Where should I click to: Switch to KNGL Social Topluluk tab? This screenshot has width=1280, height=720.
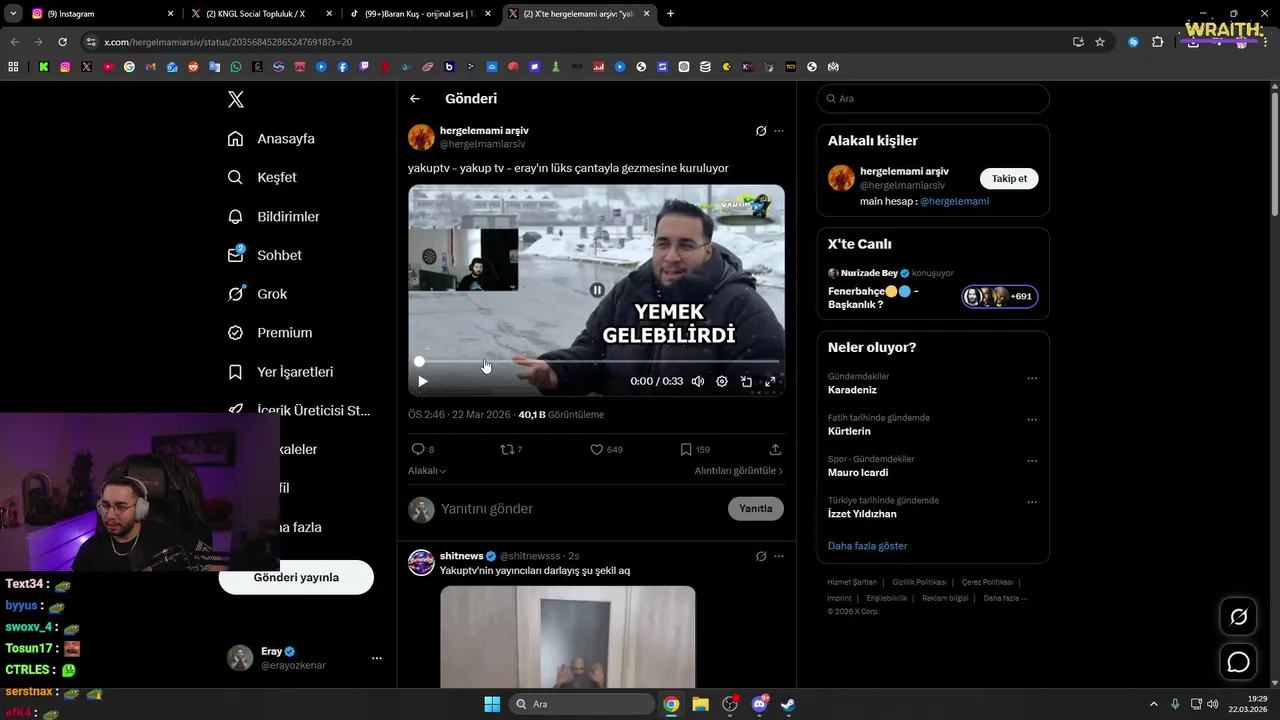260,14
